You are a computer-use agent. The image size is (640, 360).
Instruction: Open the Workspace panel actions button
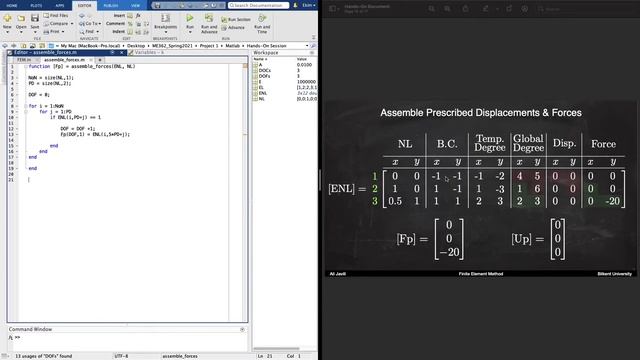[312, 53]
